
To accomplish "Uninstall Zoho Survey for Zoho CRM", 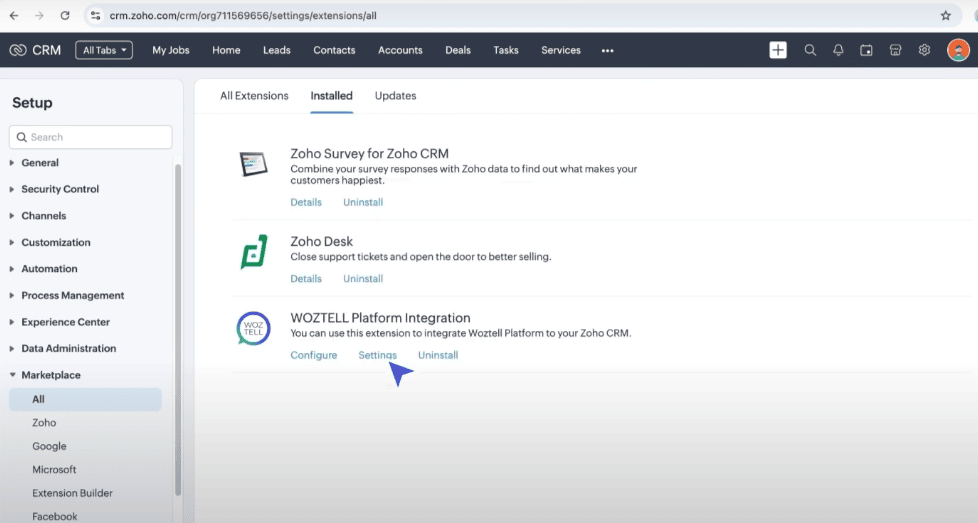I will tap(363, 202).
